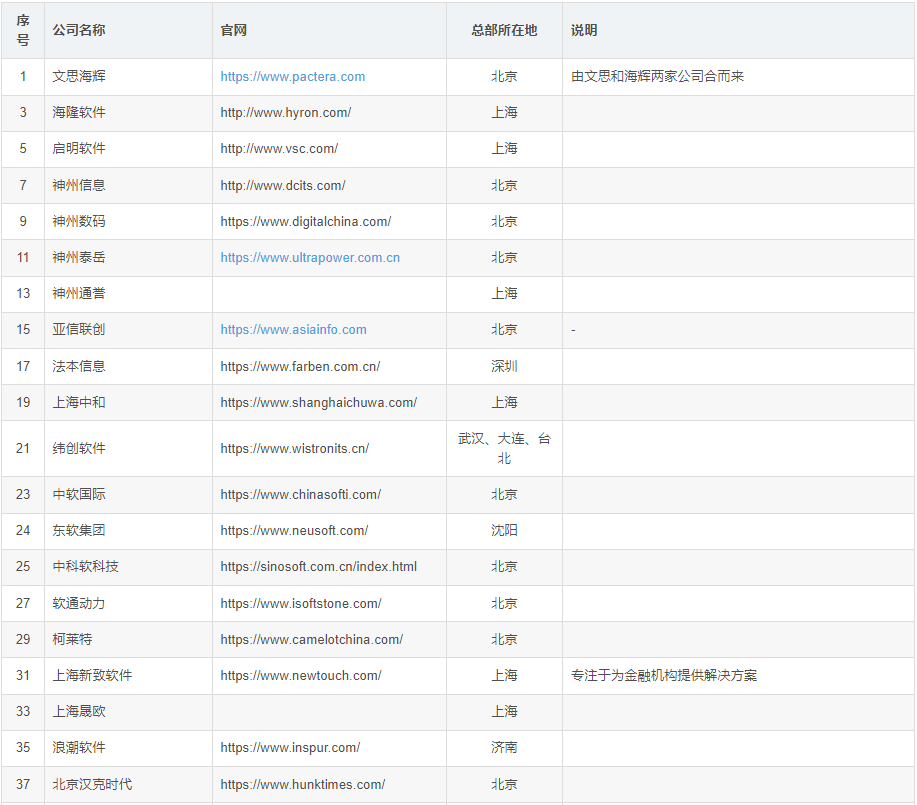Click company name 北京汉克时代

point(92,785)
